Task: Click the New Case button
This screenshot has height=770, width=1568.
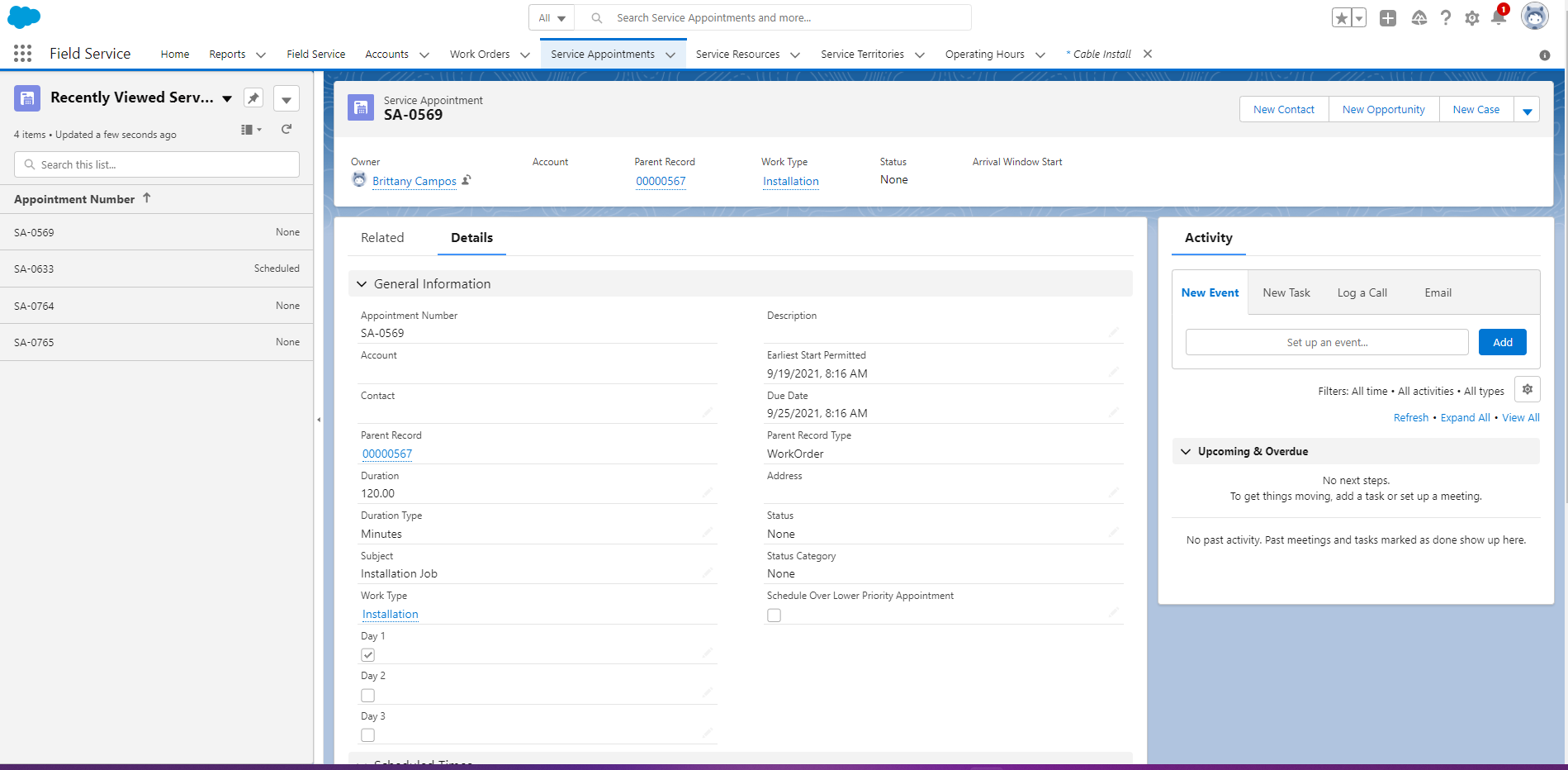Action: pyautogui.click(x=1476, y=110)
